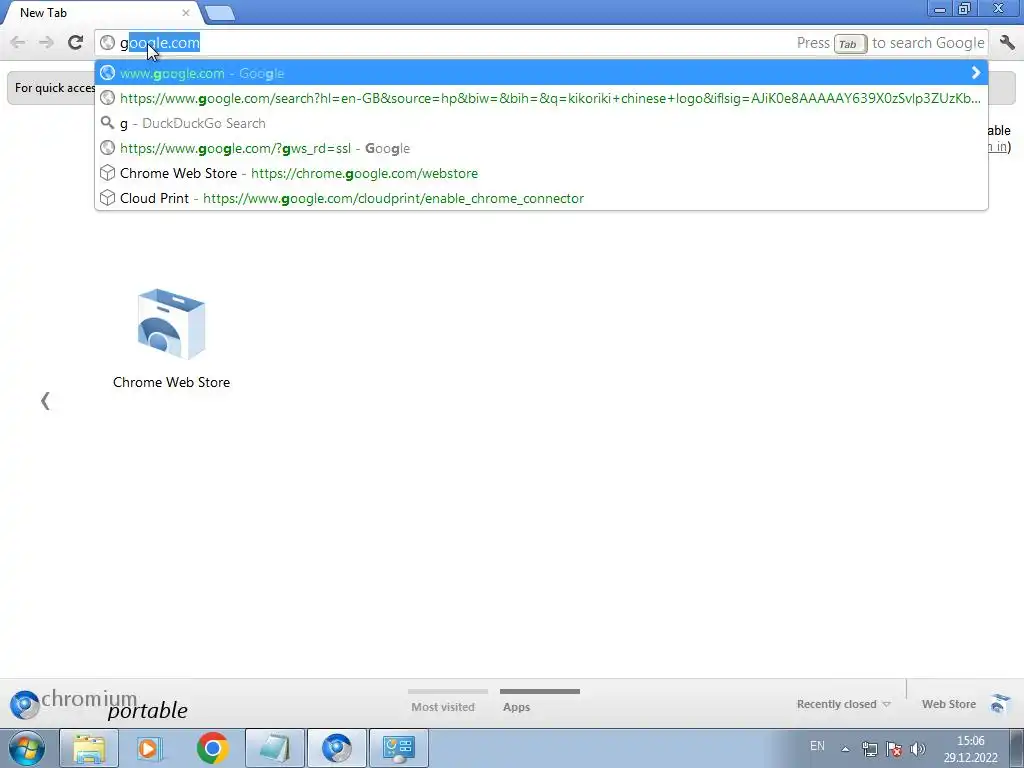The height and width of the screenshot is (768, 1024).
Task: Click inside the omnibox address field
Action: tap(541, 43)
